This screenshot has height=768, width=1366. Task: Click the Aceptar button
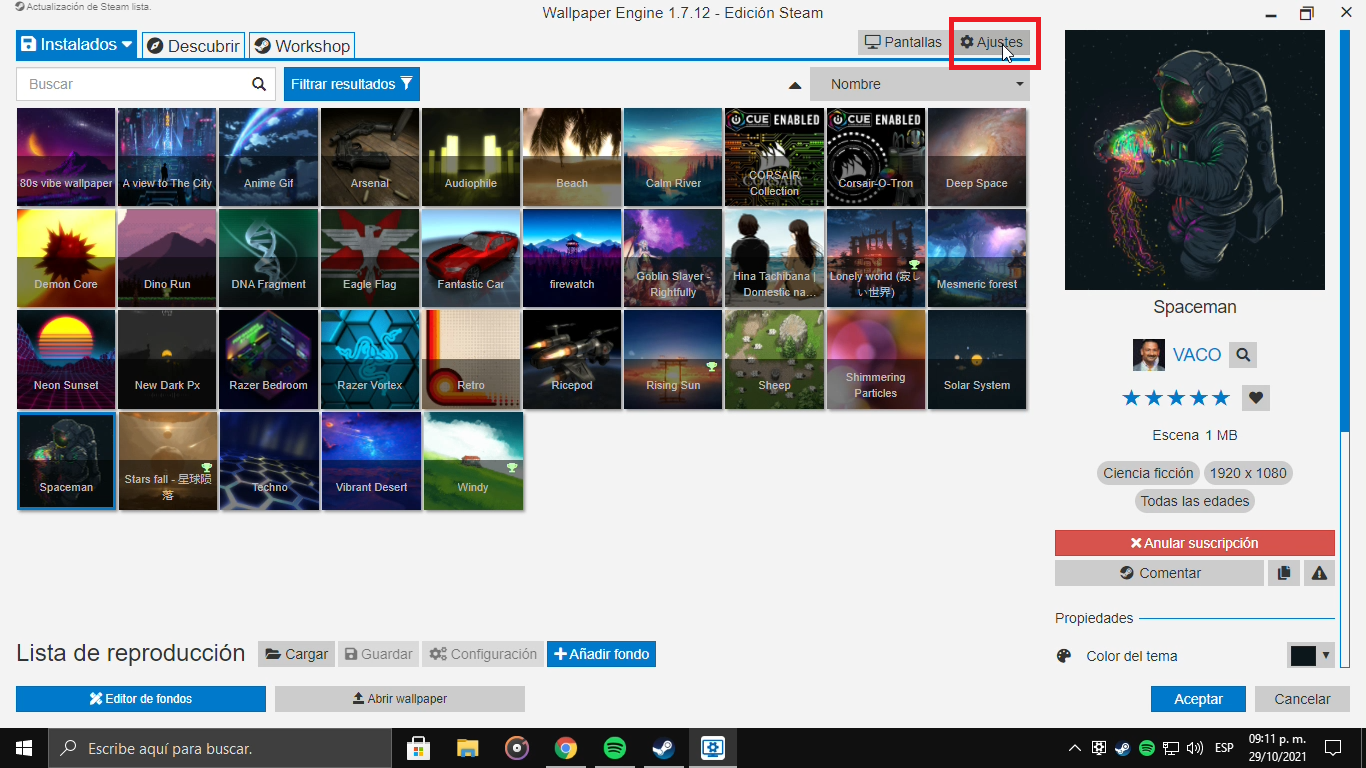click(1198, 699)
